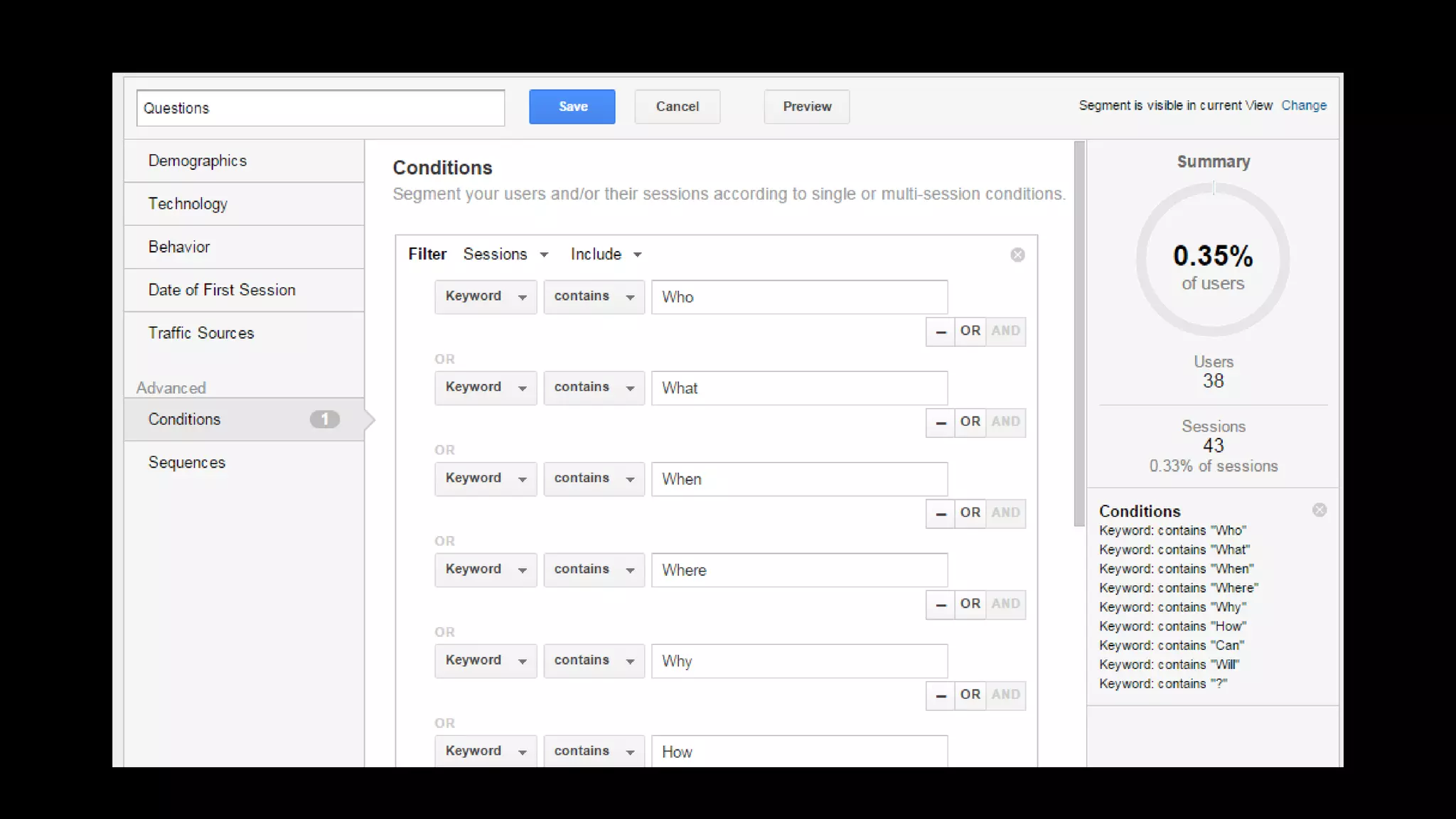Go to the Traffic Sources section
The height and width of the screenshot is (819, 1456).
[x=201, y=333]
